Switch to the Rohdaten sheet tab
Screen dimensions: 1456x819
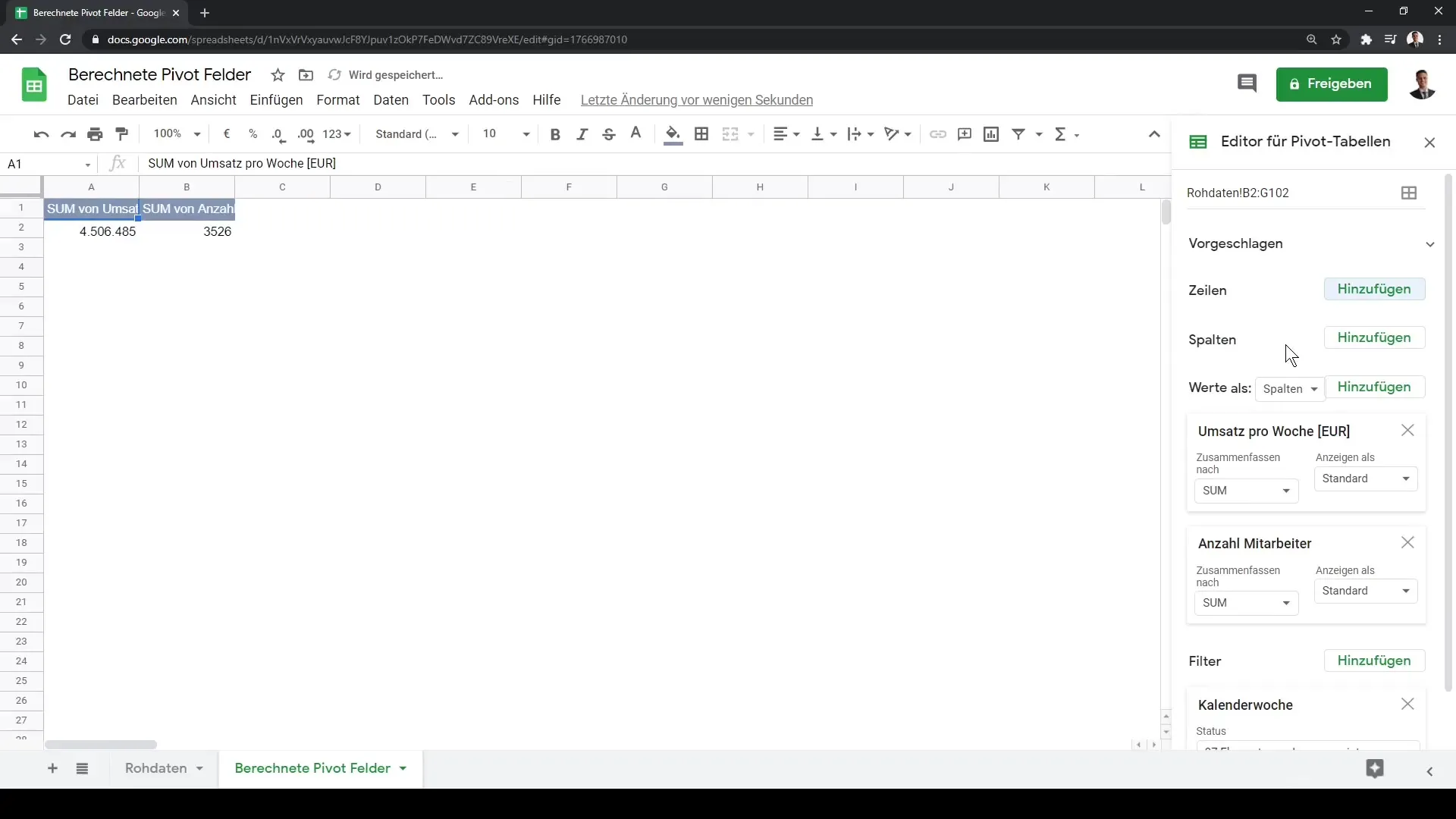pyautogui.click(x=156, y=769)
